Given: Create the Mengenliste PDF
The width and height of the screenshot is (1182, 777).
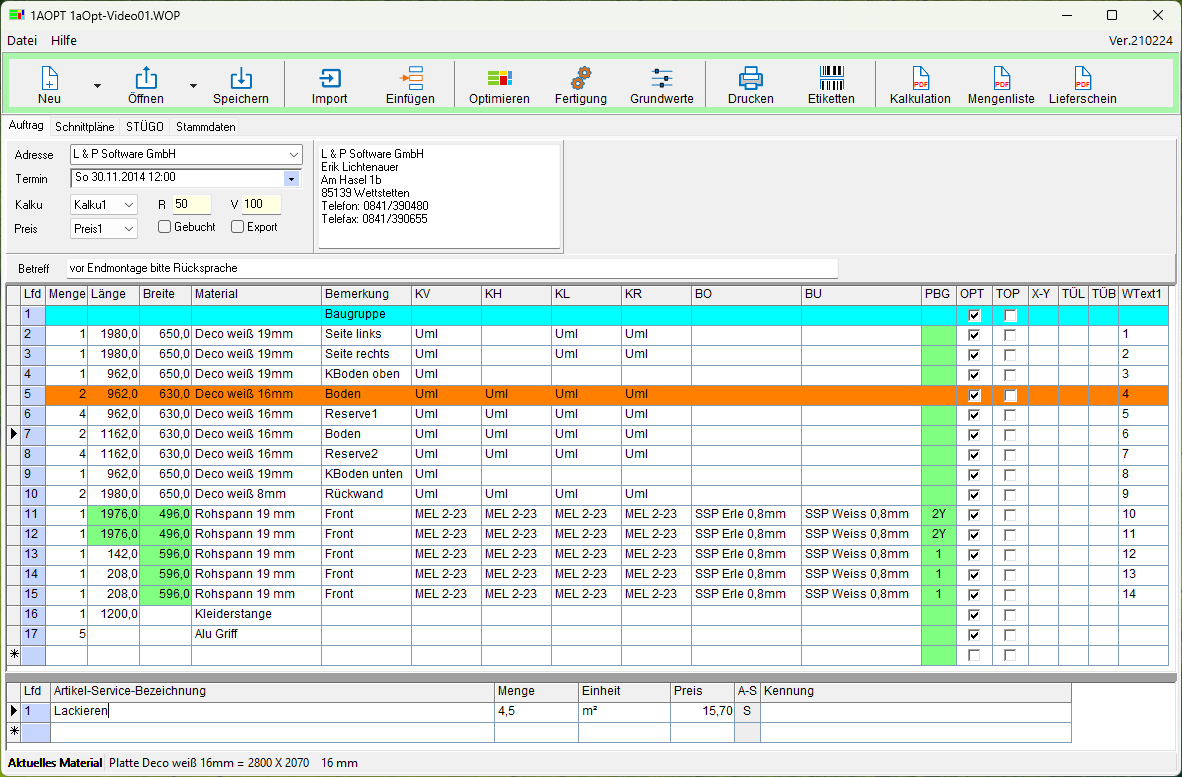Looking at the screenshot, I should [x=1001, y=84].
